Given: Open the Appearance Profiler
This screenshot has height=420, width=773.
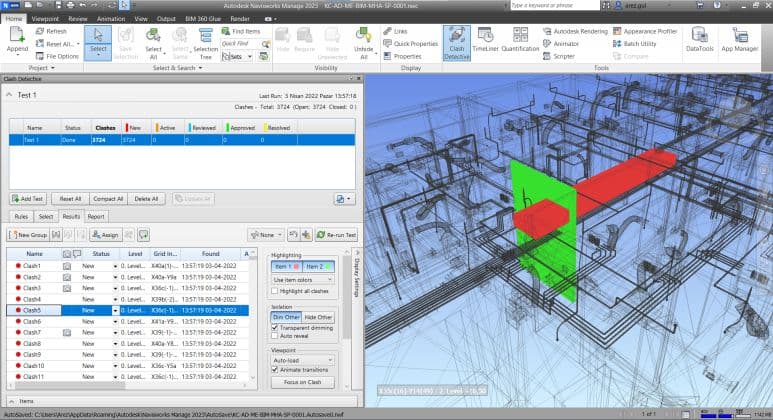Looking at the screenshot, I should 645,31.
